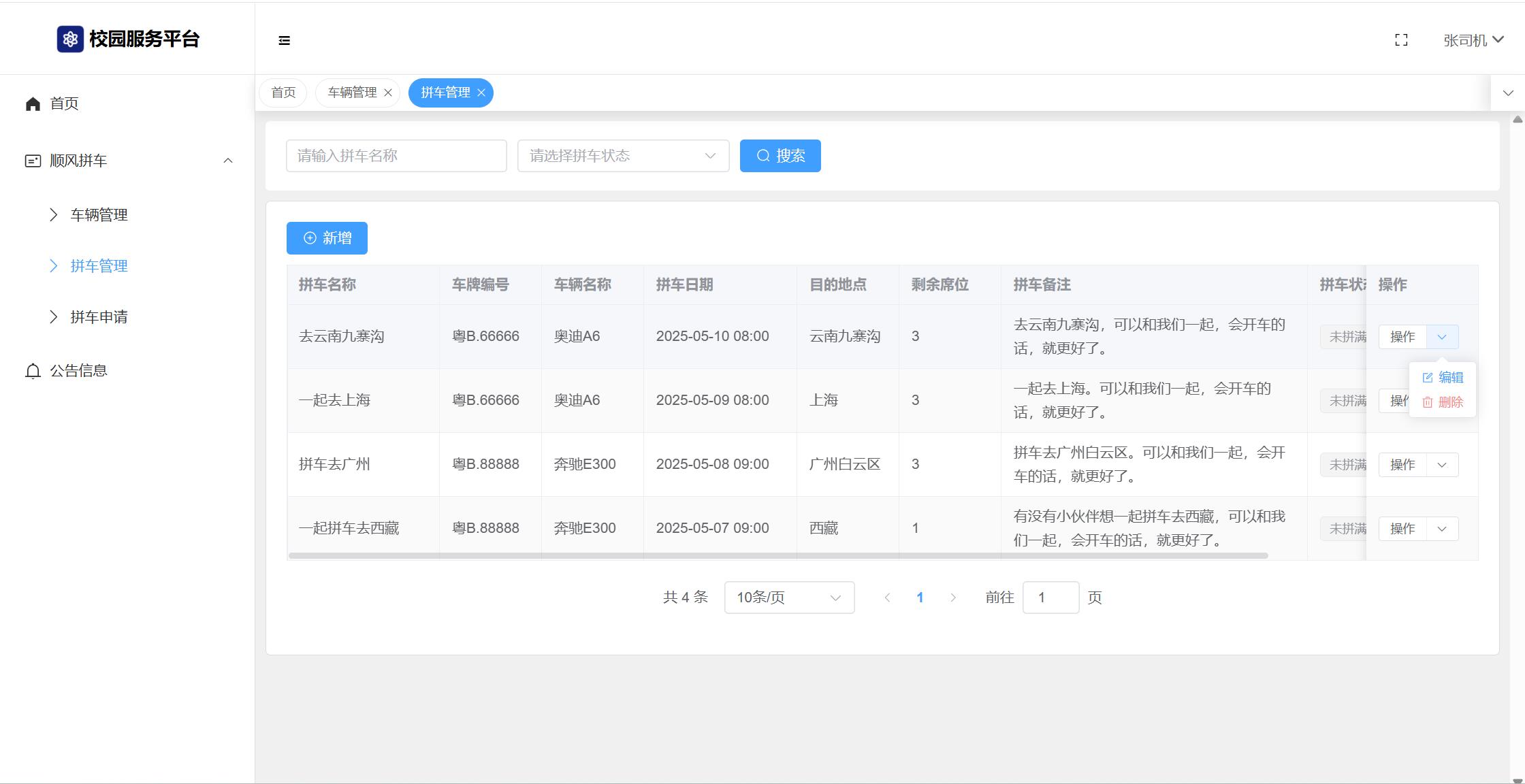Open 拼车申请 in the sidebar
This screenshot has width=1525, height=784.
click(x=99, y=317)
